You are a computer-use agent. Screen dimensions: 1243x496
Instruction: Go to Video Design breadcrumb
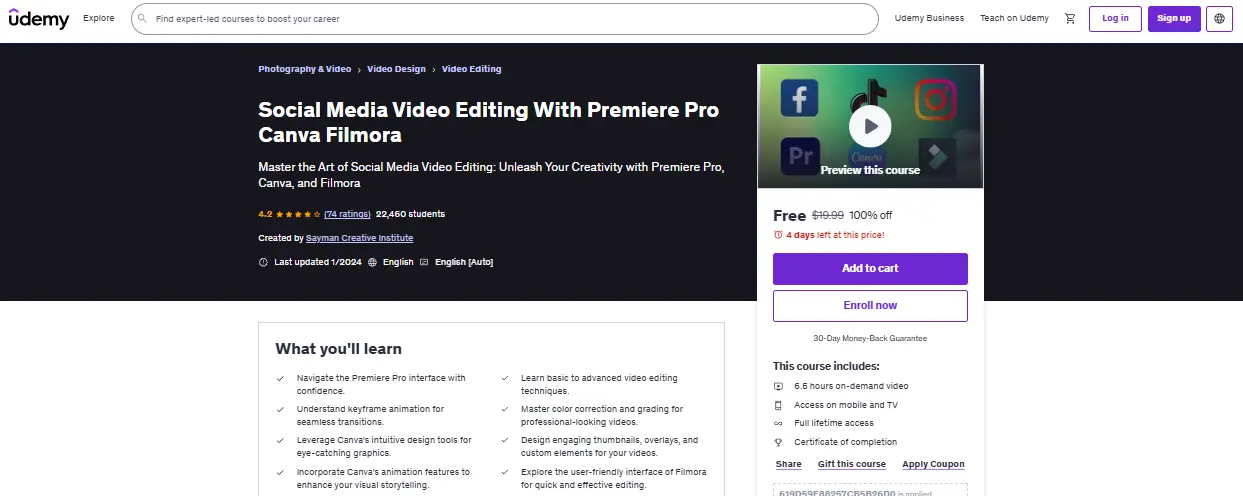[396, 69]
